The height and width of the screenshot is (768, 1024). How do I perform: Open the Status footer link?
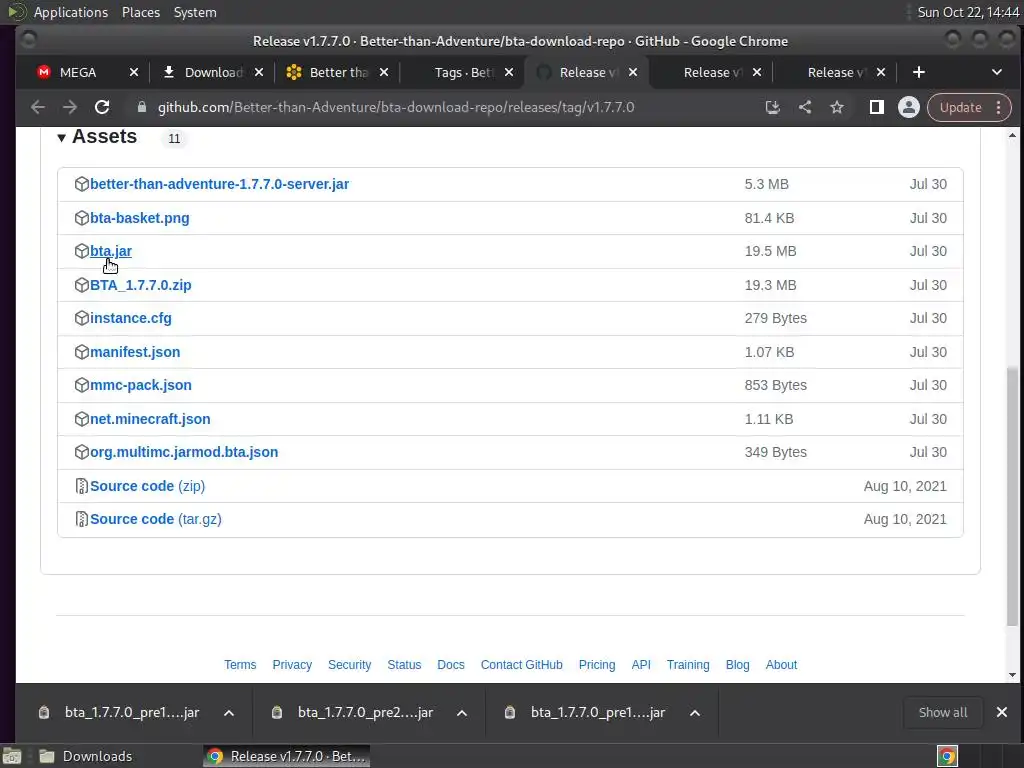coord(404,664)
